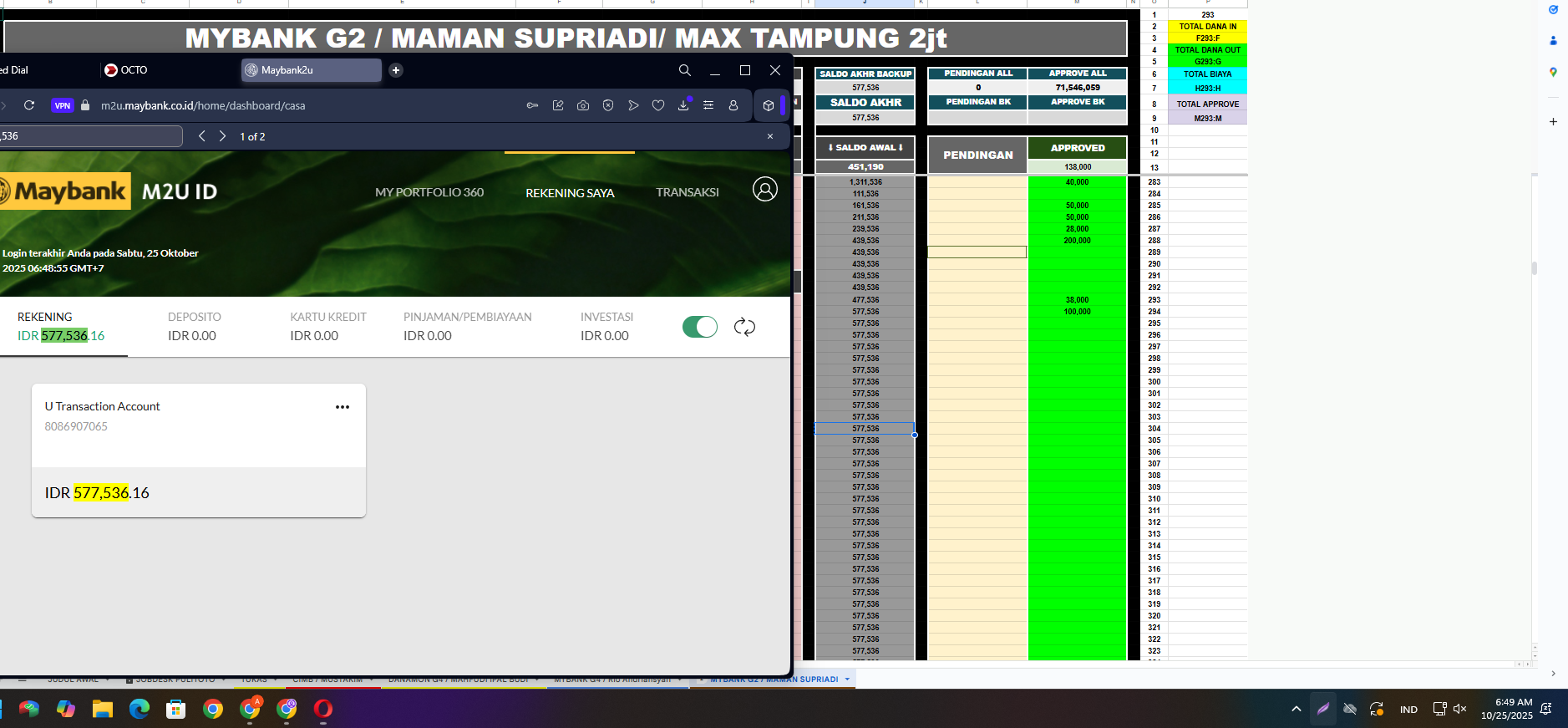The width and height of the screenshot is (1568, 728).
Task: Select the DEPOSITO tab
Action: 195,326
